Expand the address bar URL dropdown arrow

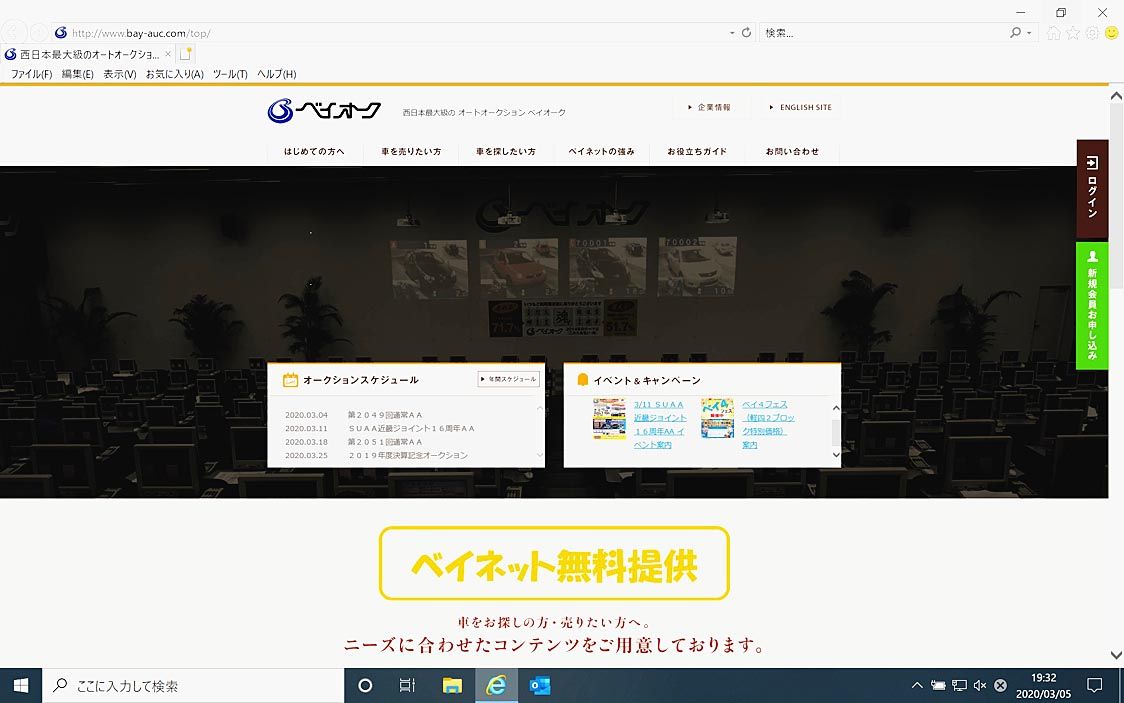coord(732,33)
